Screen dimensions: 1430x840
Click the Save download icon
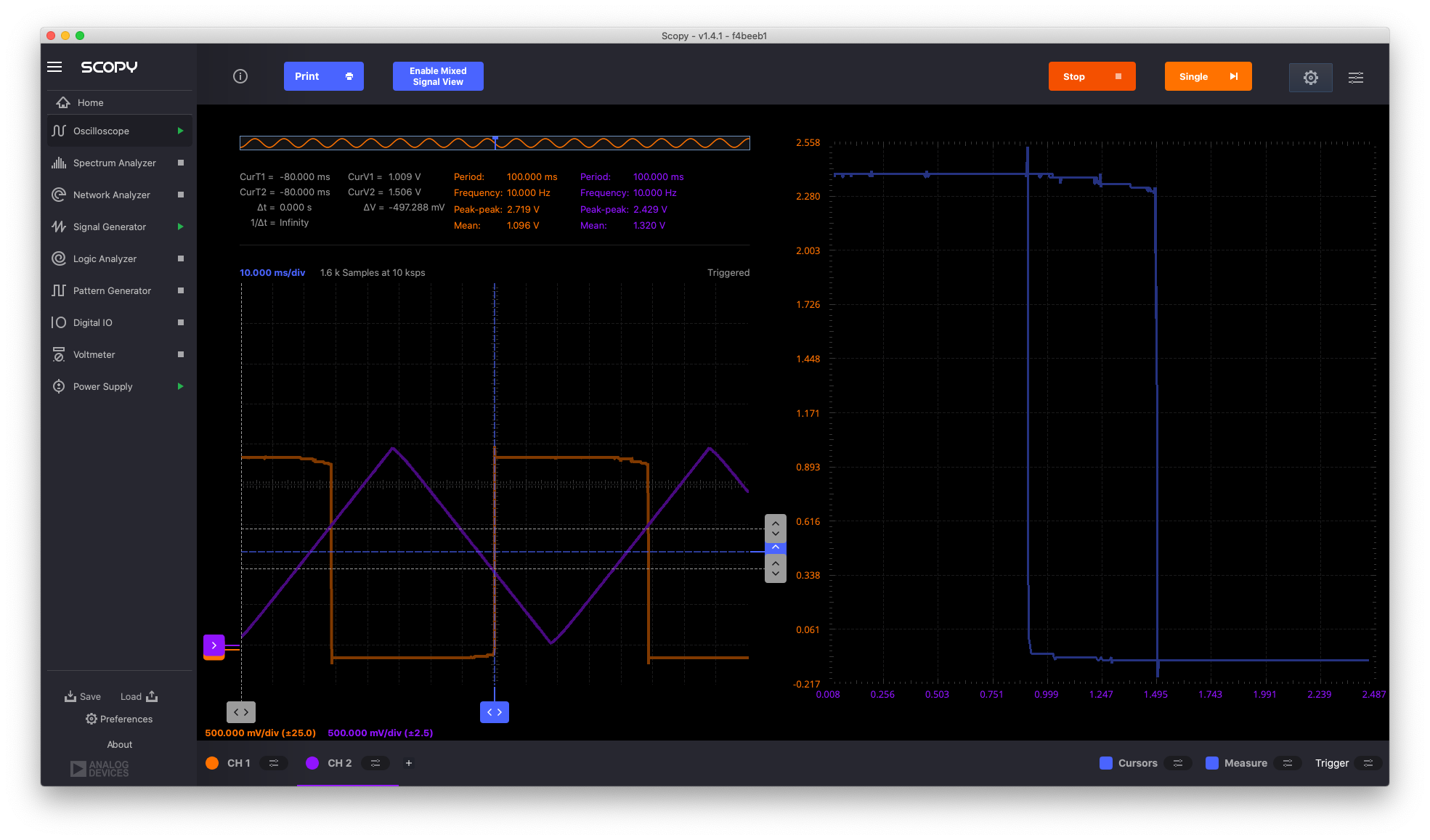[70, 696]
